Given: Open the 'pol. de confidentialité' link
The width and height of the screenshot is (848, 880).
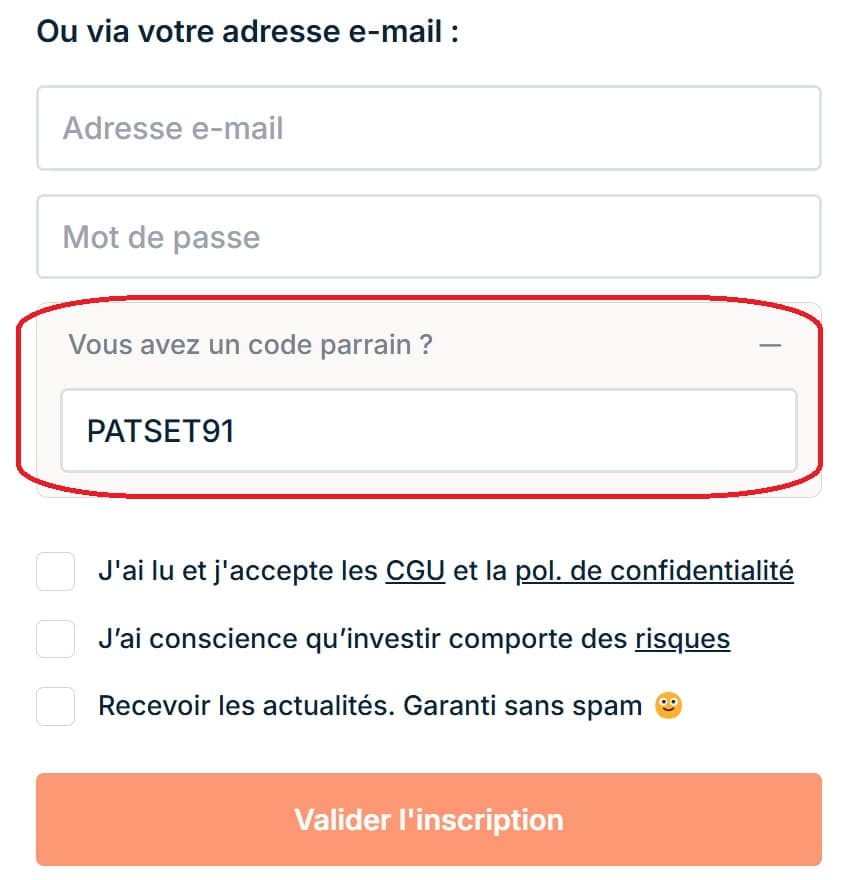Looking at the screenshot, I should (x=654, y=571).
